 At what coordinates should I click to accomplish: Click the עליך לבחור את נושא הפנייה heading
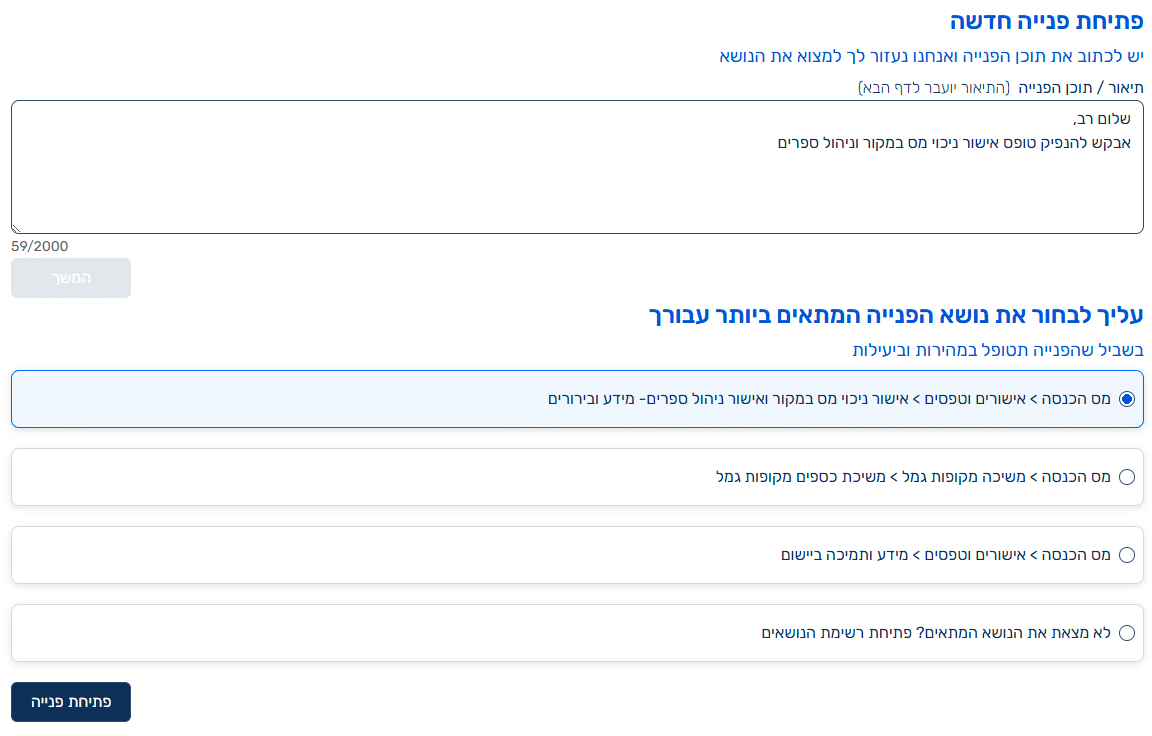point(896,316)
